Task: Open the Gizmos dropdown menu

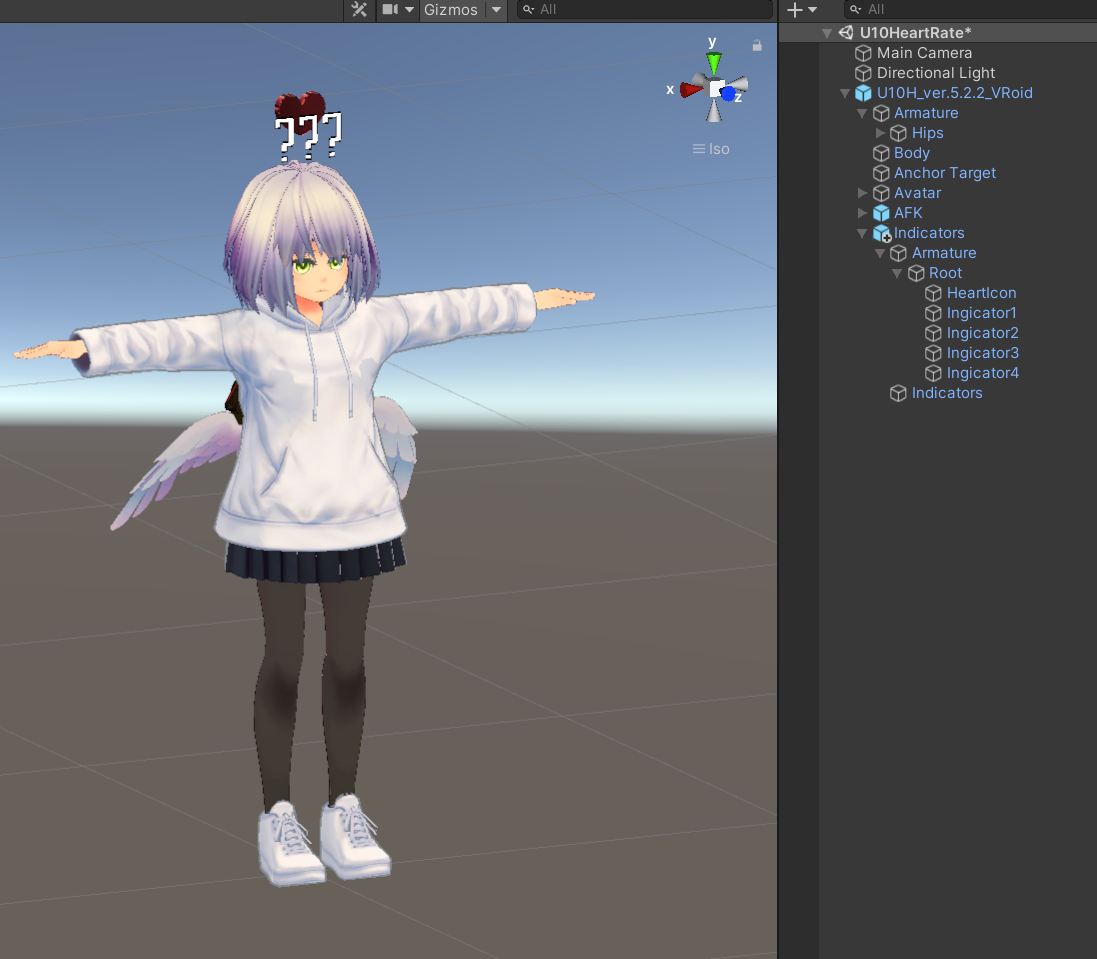Action: (x=494, y=10)
